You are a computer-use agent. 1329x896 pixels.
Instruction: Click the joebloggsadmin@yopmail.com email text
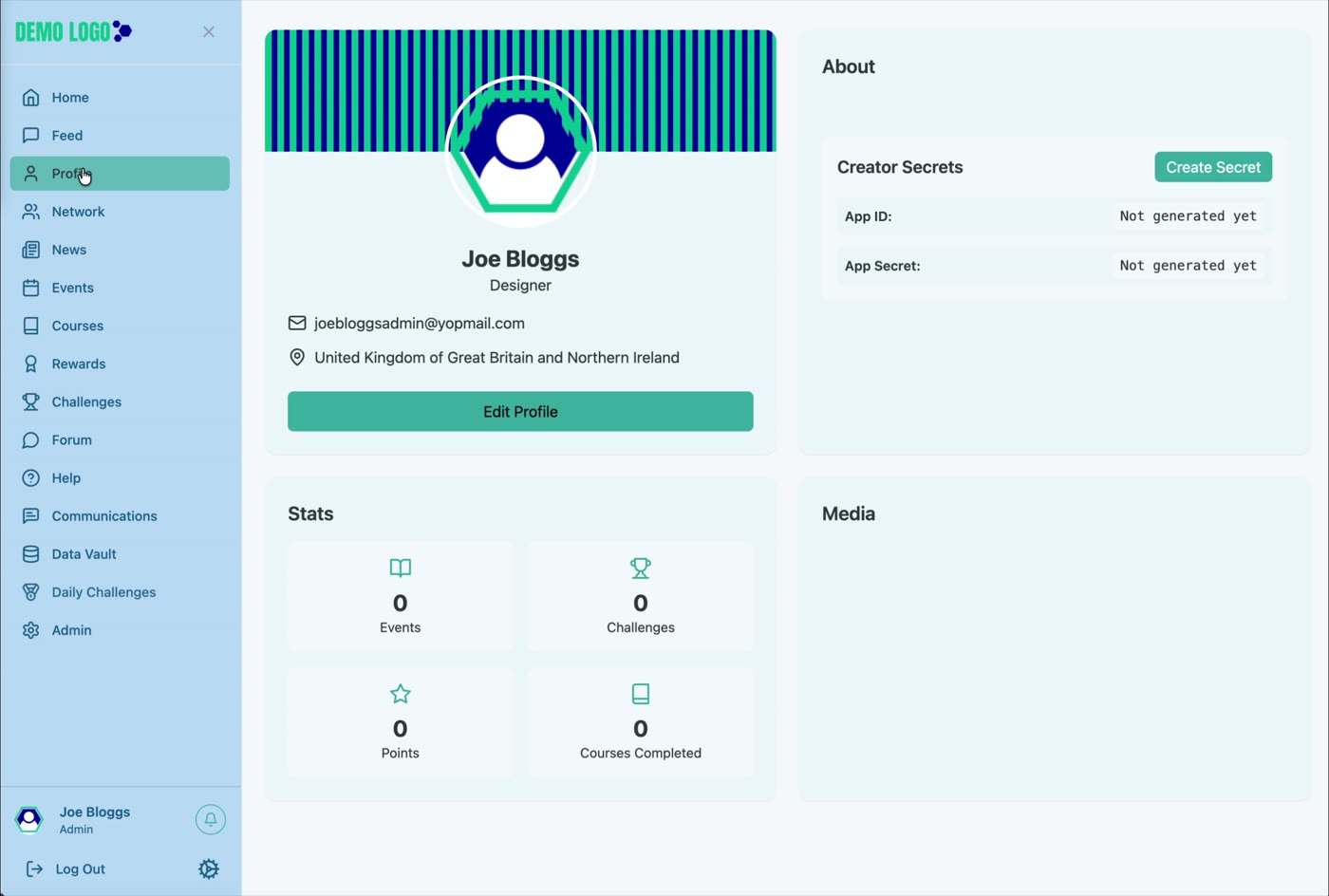[x=420, y=323]
